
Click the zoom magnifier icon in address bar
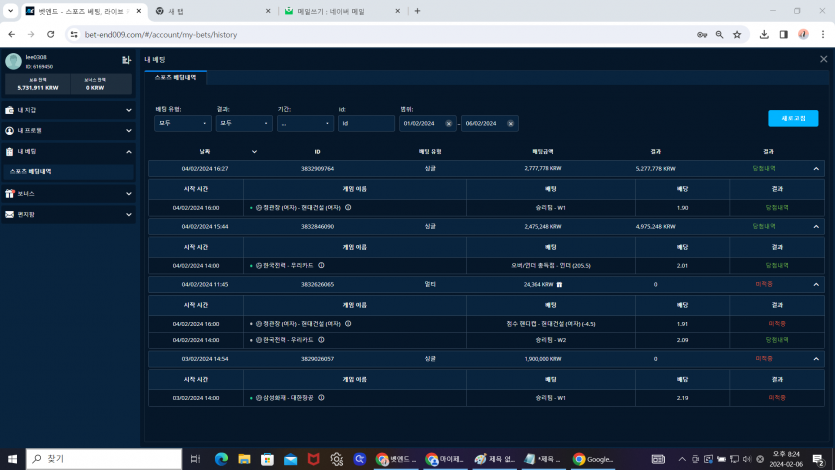719,35
